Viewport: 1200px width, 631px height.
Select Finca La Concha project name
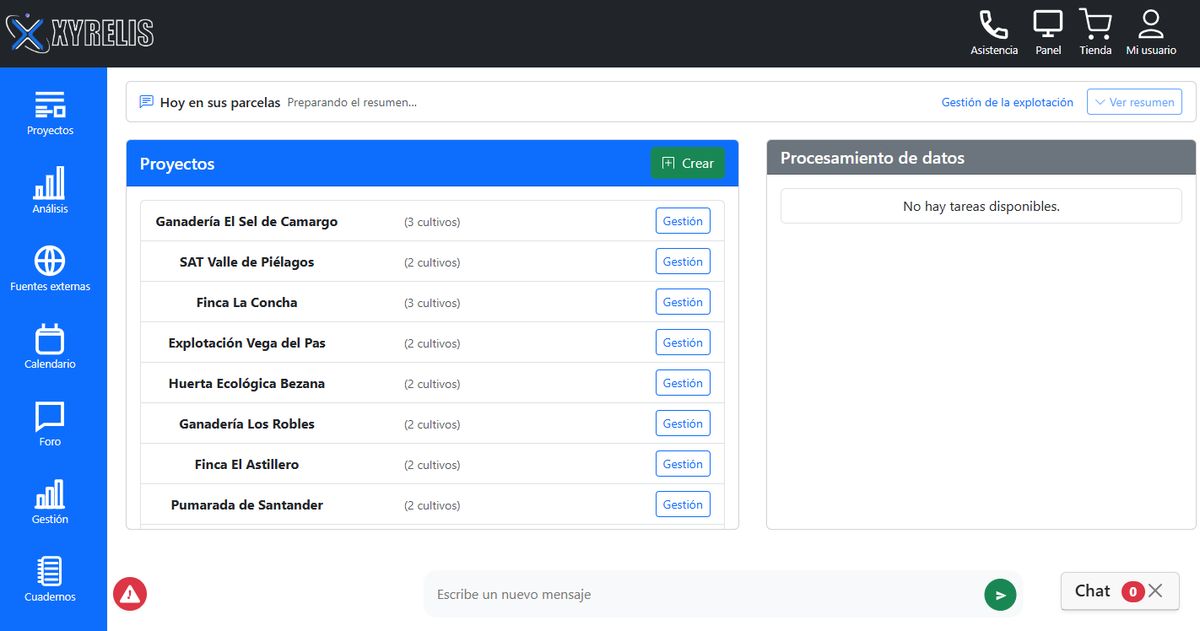247,302
